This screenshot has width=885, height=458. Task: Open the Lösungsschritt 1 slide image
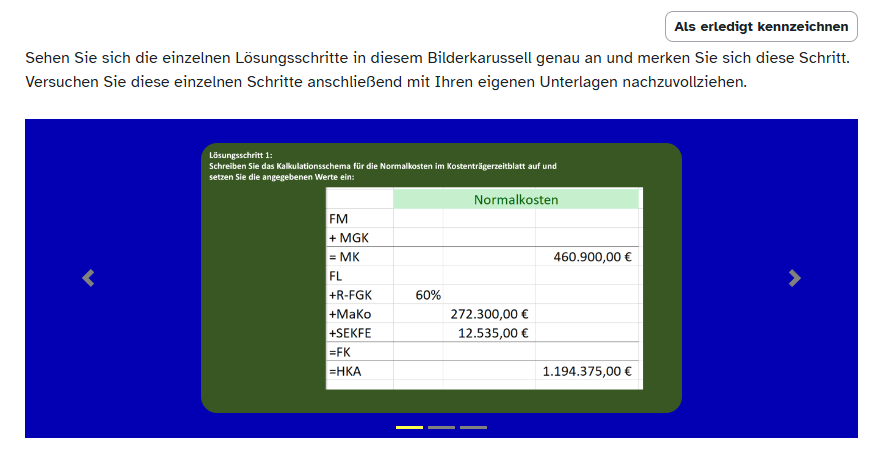pyautogui.click(x=441, y=278)
